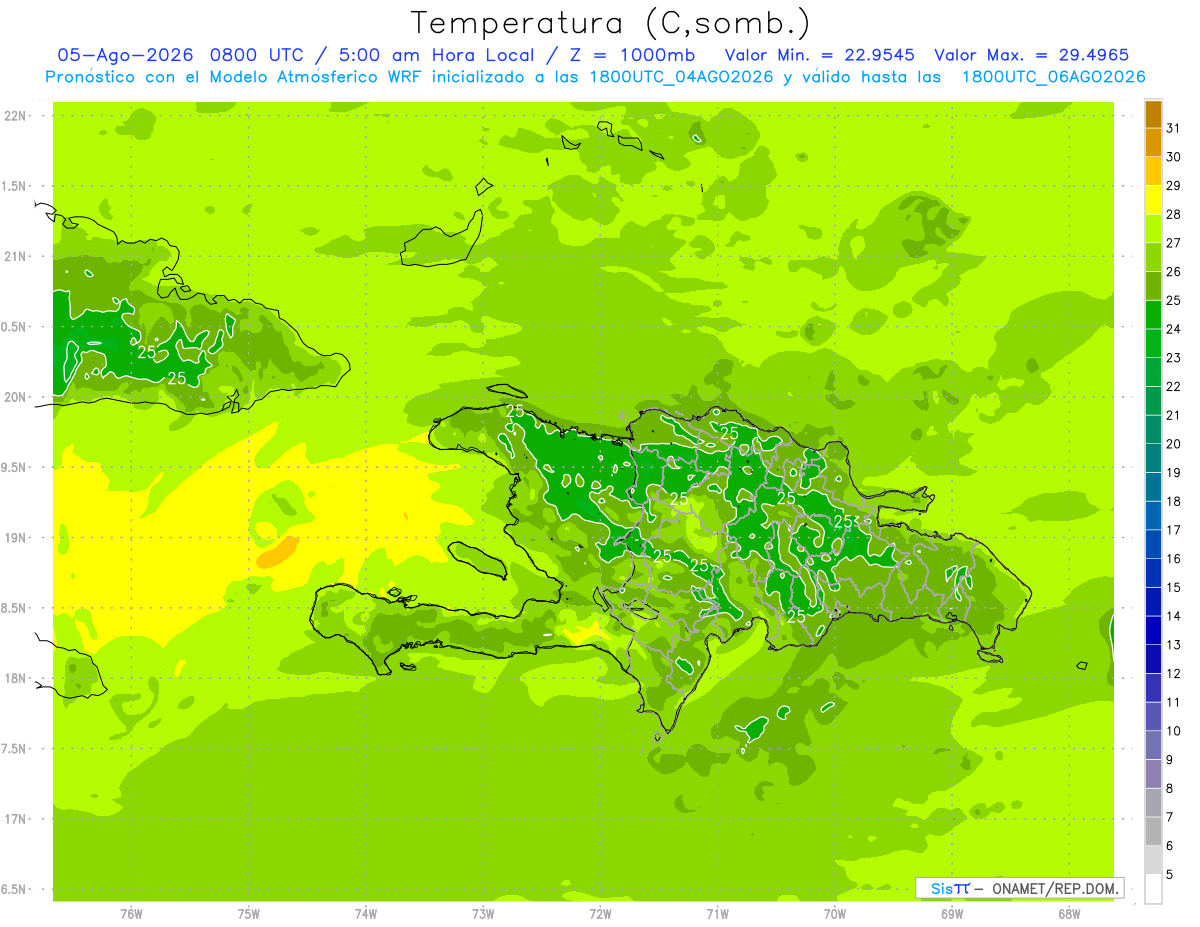Click the 68W longitude axis label

(x=1069, y=913)
